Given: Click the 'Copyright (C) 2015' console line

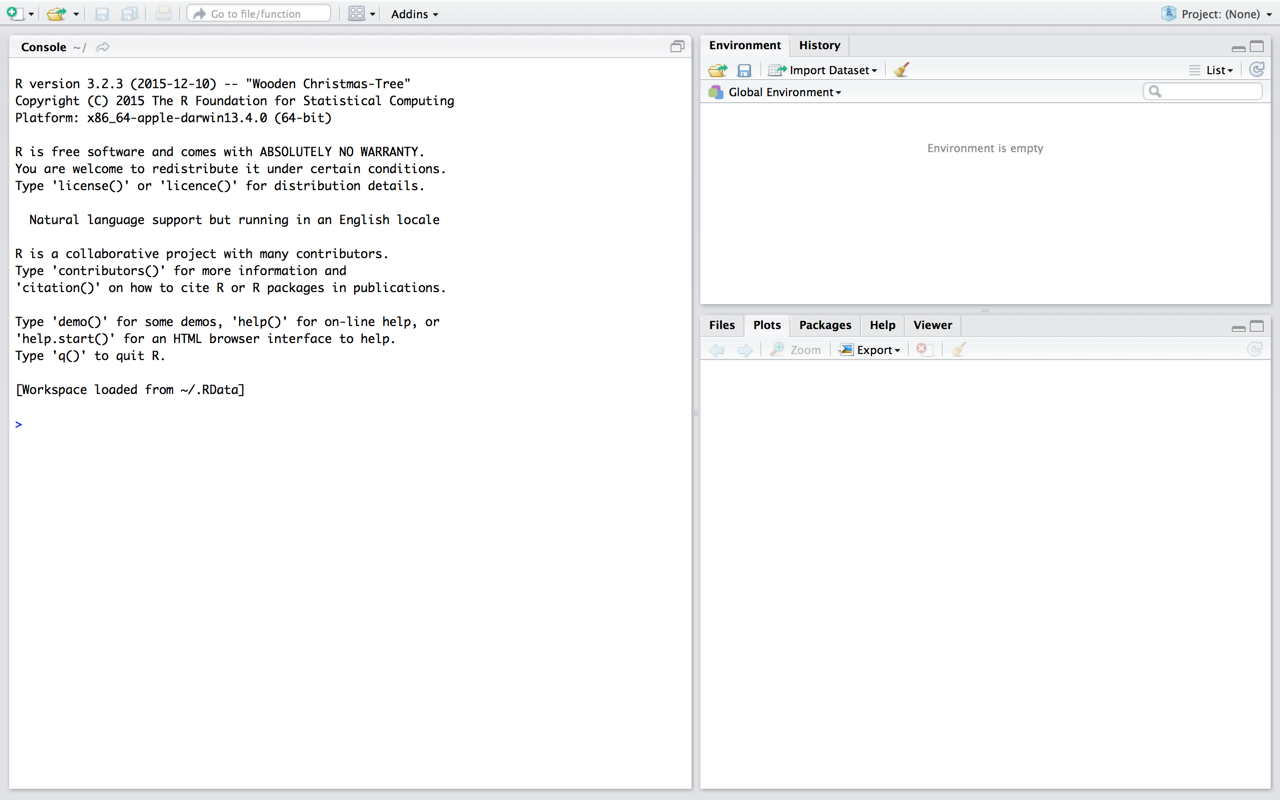Looking at the screenshot, I should click(x=234, y=101).
